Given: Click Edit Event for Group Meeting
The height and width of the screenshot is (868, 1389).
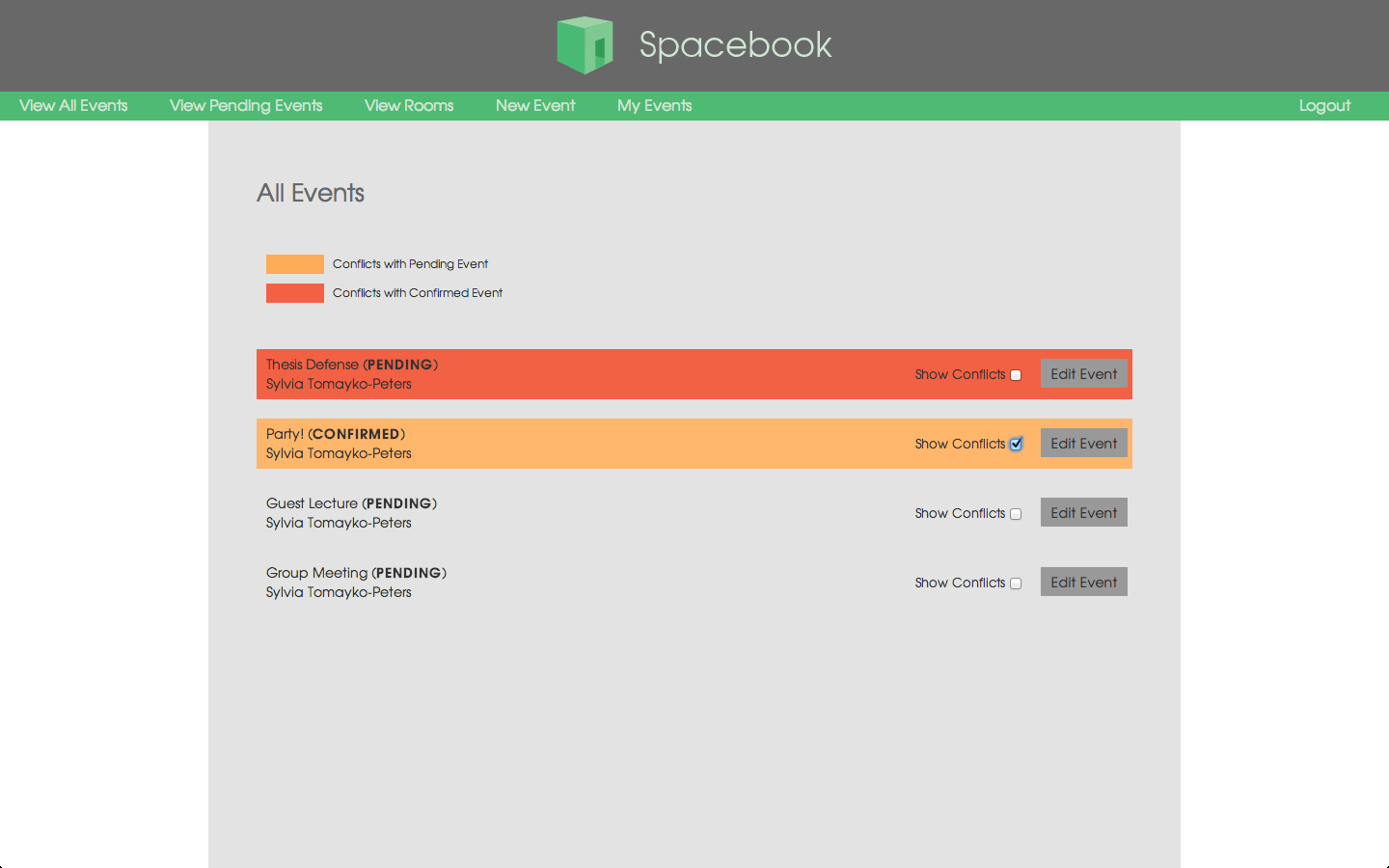Looking at the screenshot, I should point(1083,583).
